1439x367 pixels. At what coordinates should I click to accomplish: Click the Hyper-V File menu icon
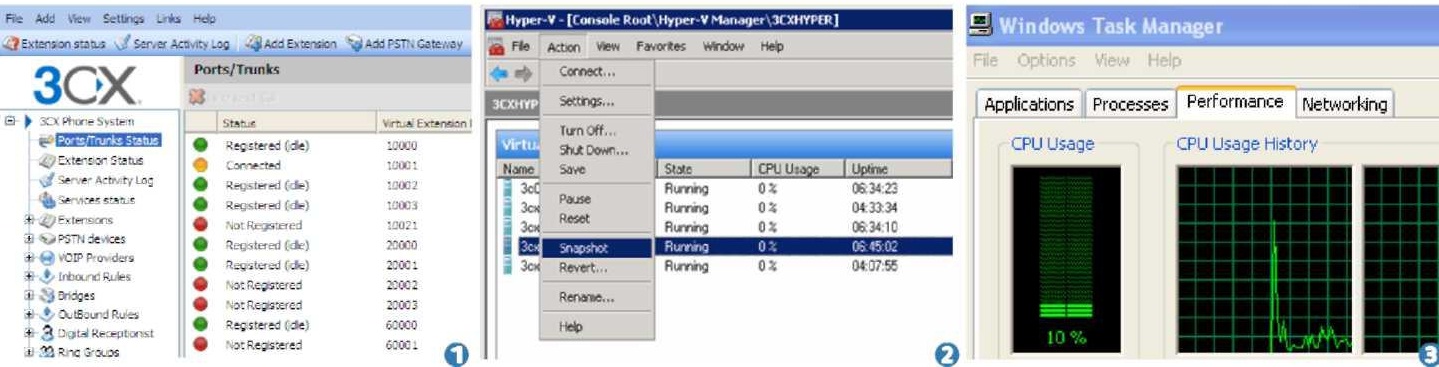(497, 47)
